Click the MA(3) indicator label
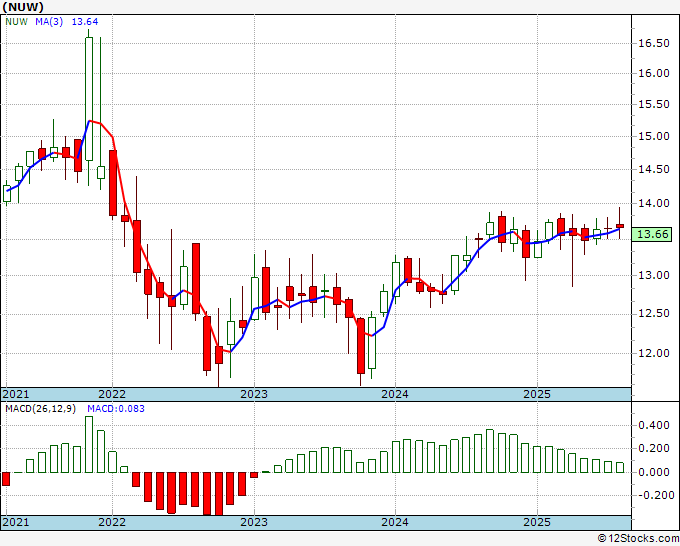The width and height of the screenshot is (680, 546). pyautogui.click(x=49, y=21)
